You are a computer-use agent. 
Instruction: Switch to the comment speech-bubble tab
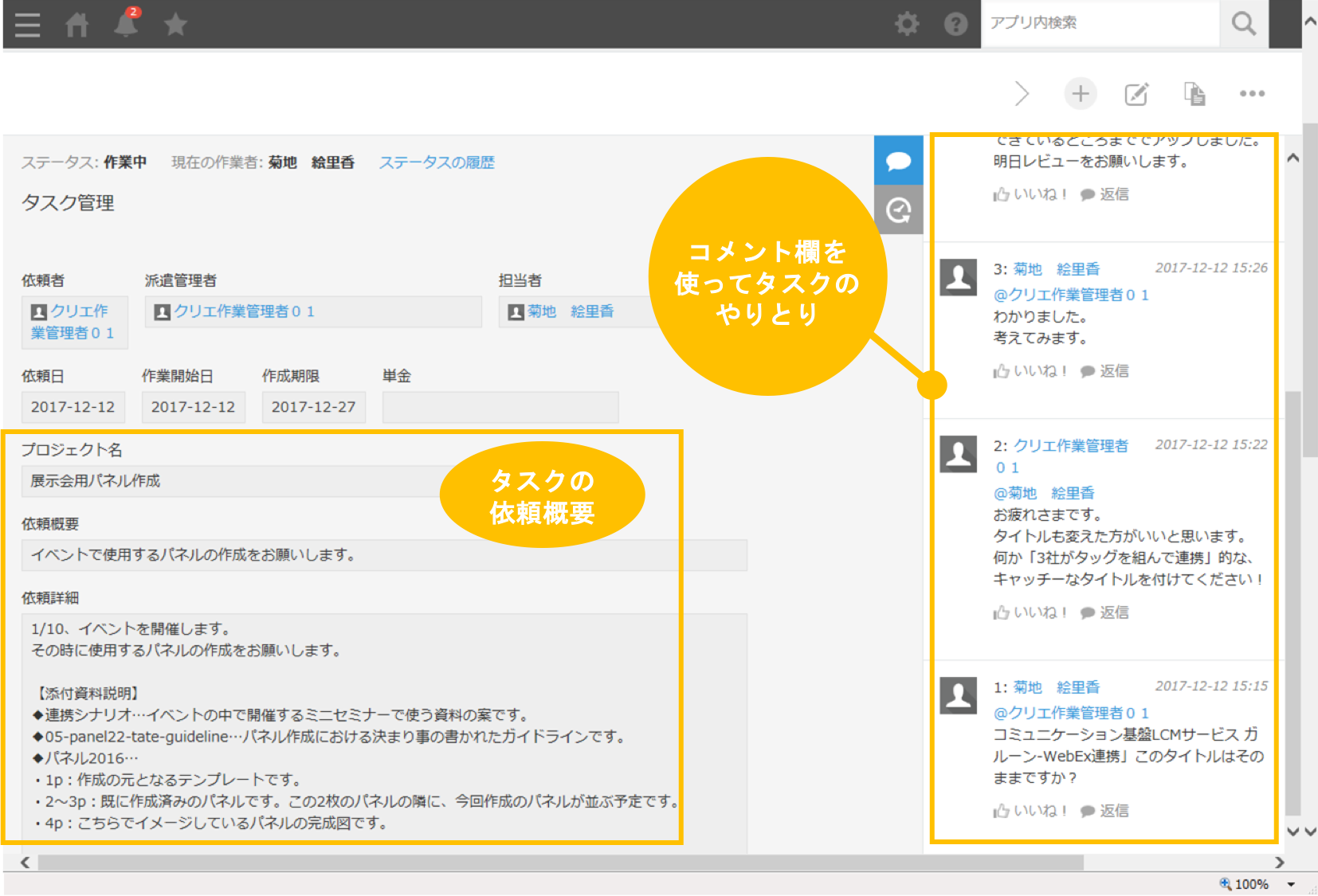(898, 160)
